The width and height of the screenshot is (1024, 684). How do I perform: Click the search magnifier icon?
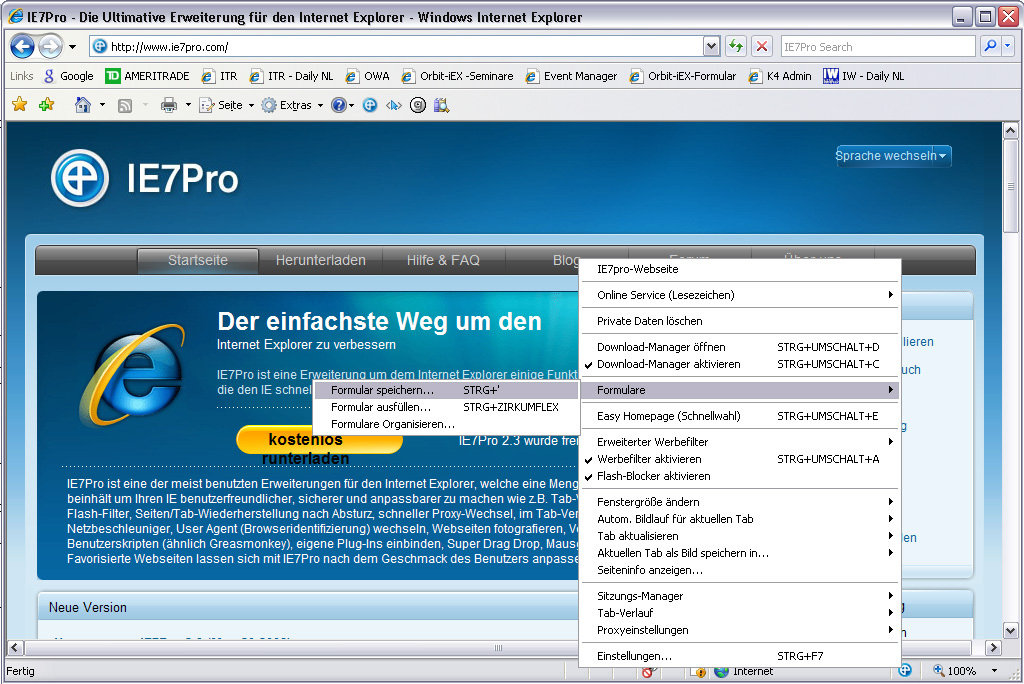point(990,46)
